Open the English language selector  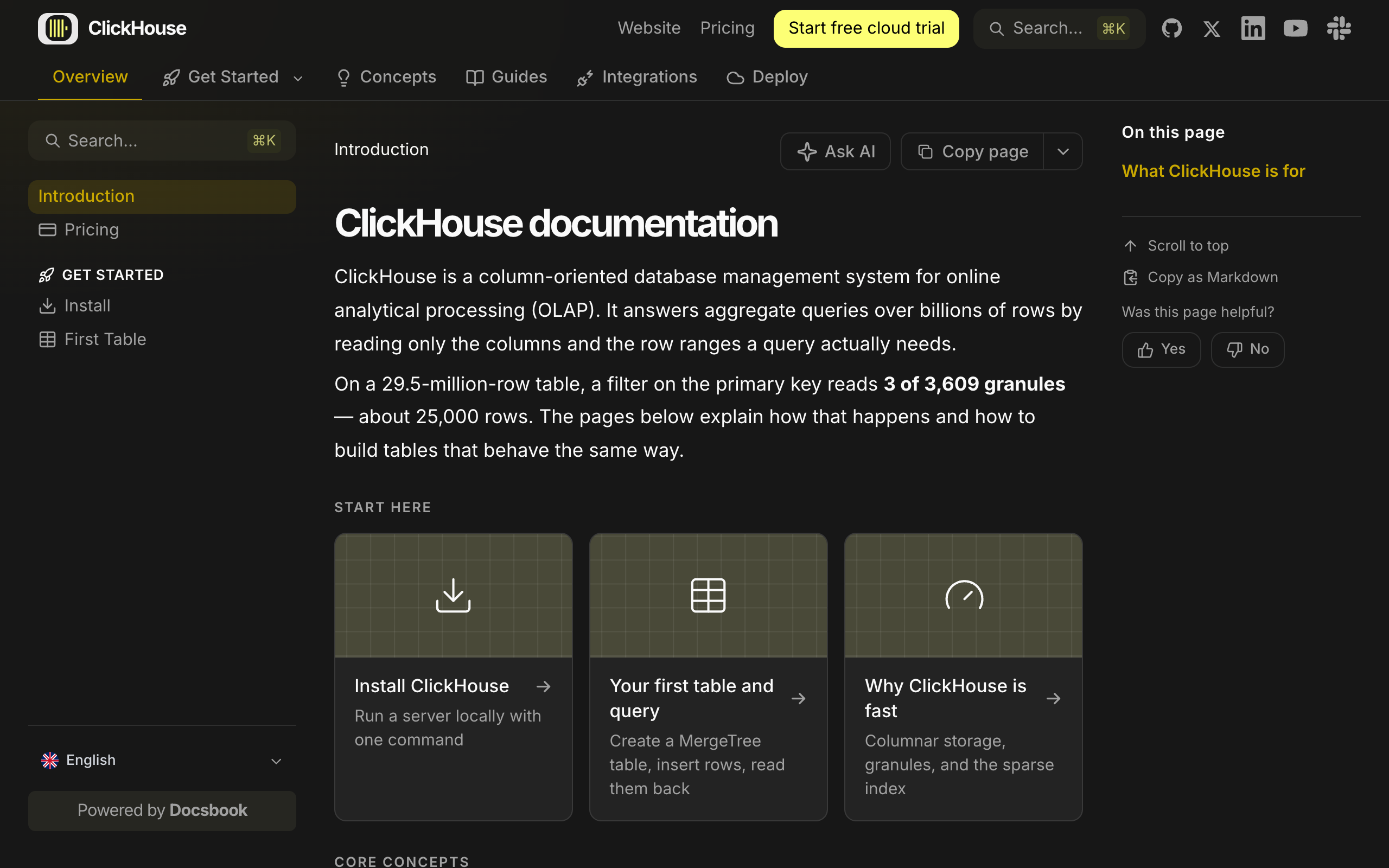162,760
